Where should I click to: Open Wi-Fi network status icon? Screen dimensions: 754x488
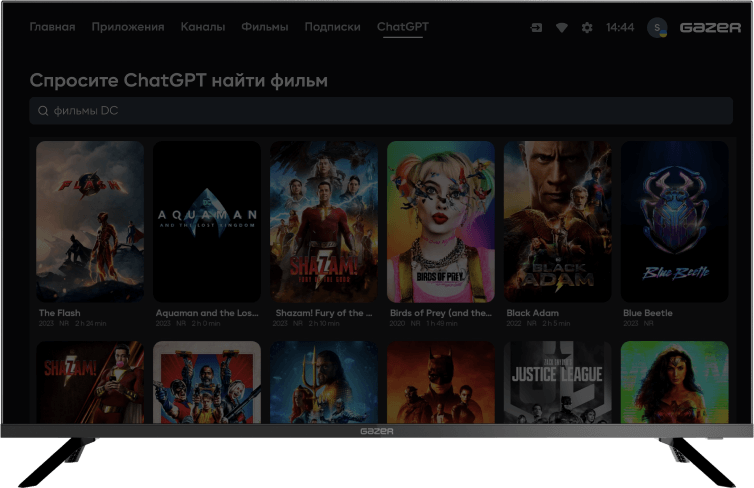tap(561, 28)
